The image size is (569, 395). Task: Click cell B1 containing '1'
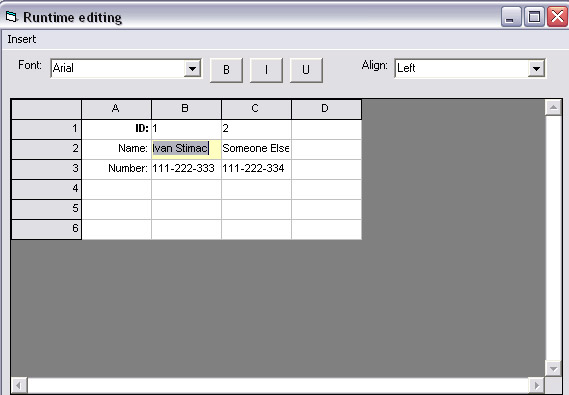pyautogui.click(x=186, y=129)
